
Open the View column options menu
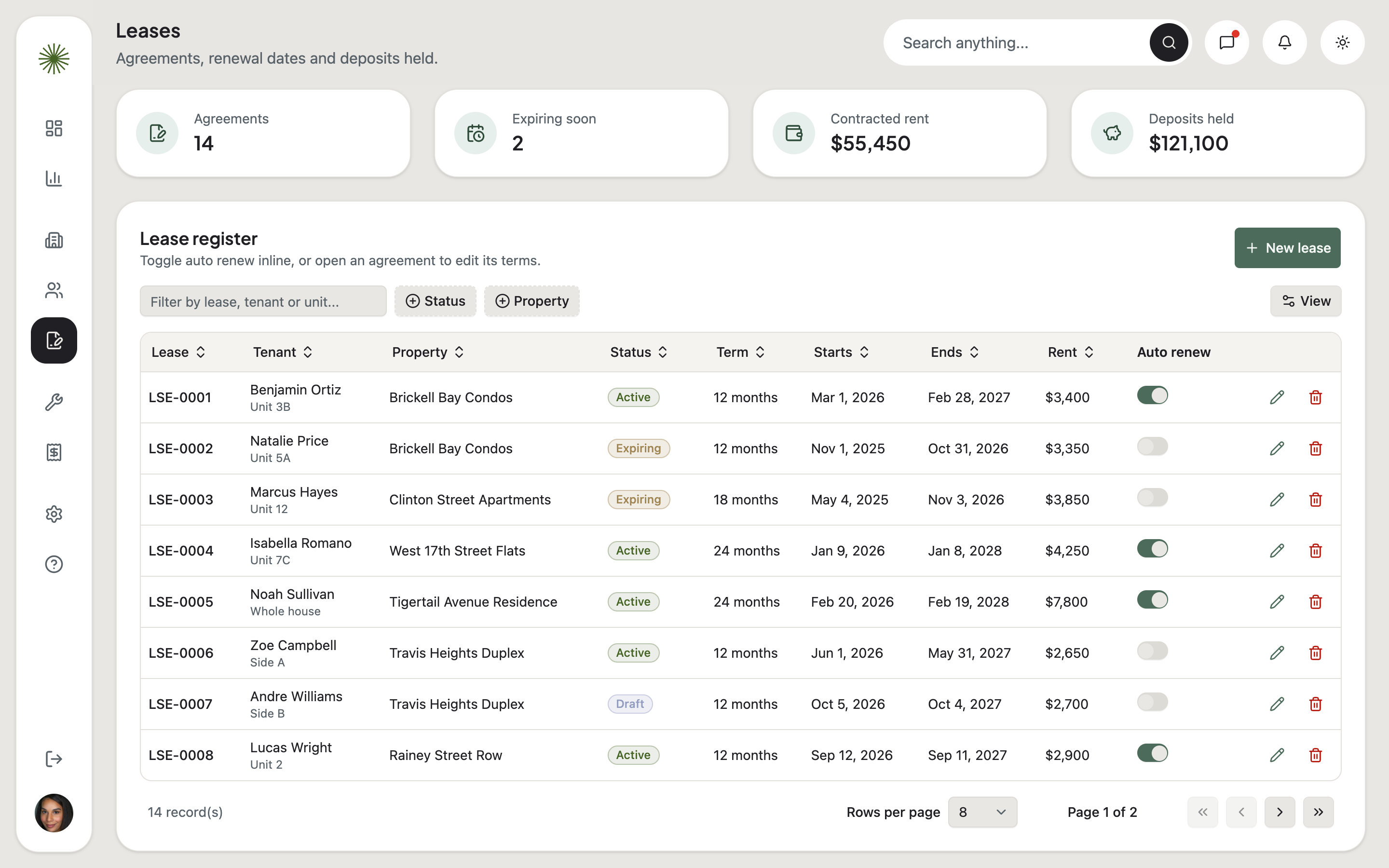point(1306,301)
